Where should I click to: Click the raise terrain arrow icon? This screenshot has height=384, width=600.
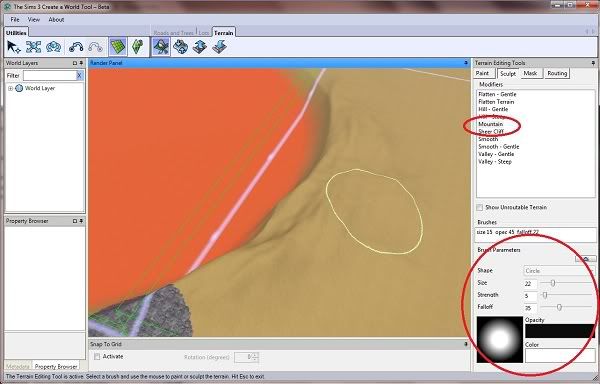[200, 47]
